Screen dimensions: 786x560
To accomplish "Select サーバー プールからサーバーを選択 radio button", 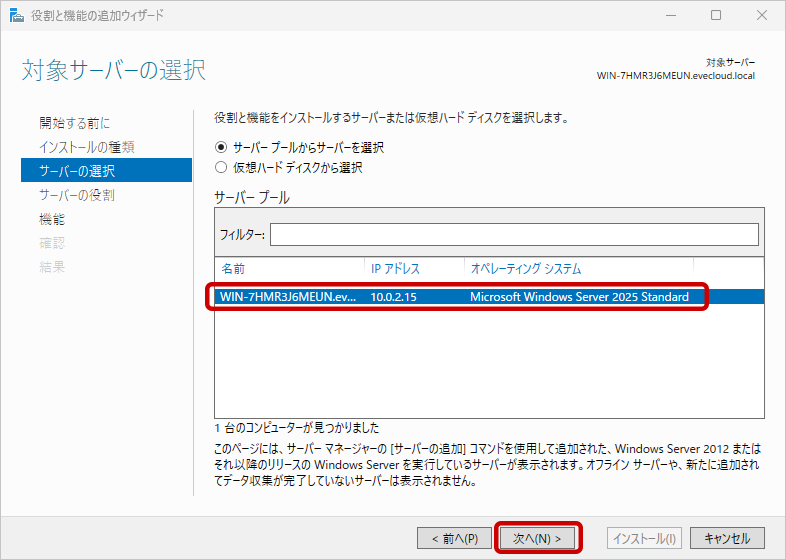I will tap(222, 147).
